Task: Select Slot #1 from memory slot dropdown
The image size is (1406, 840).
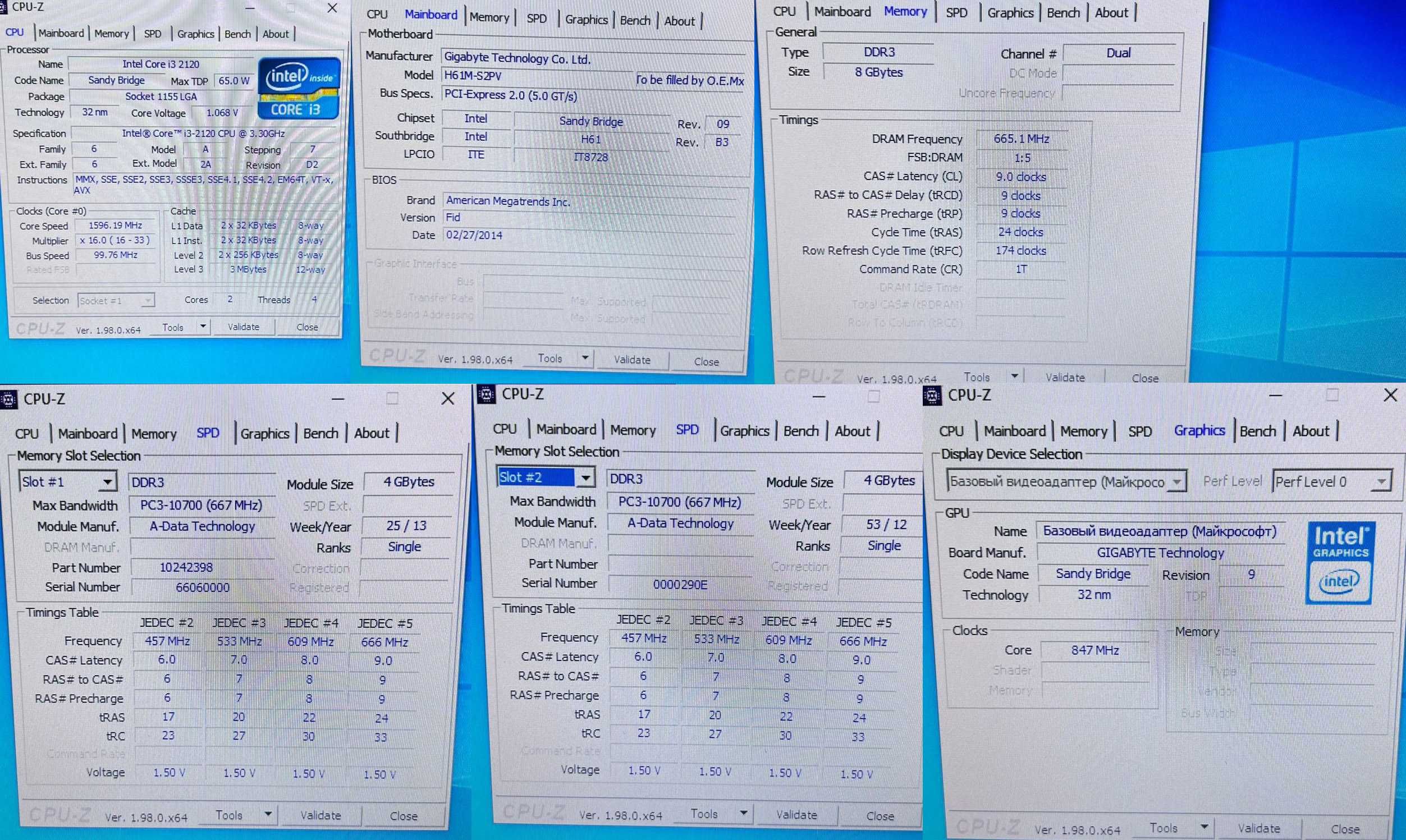Action: (64, 480)
